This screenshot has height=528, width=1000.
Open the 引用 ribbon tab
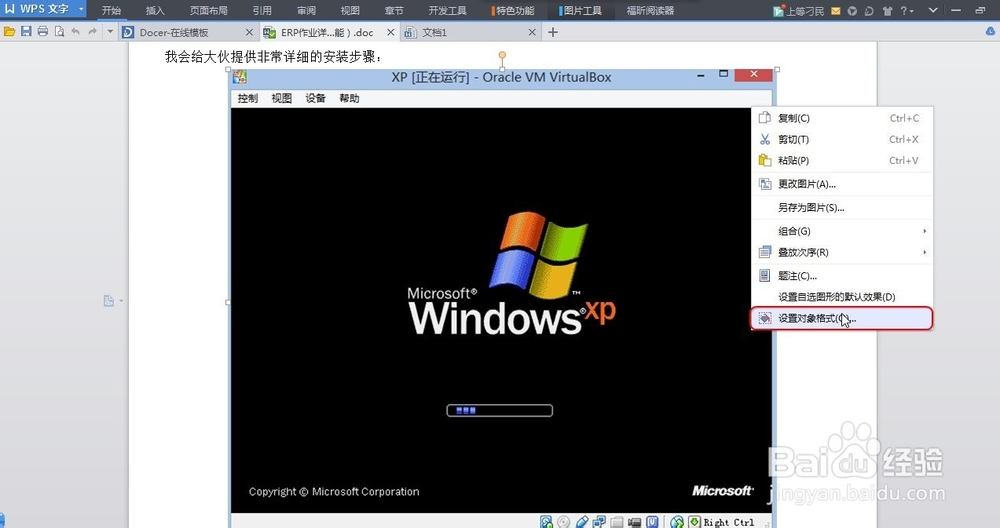(261, 10)
